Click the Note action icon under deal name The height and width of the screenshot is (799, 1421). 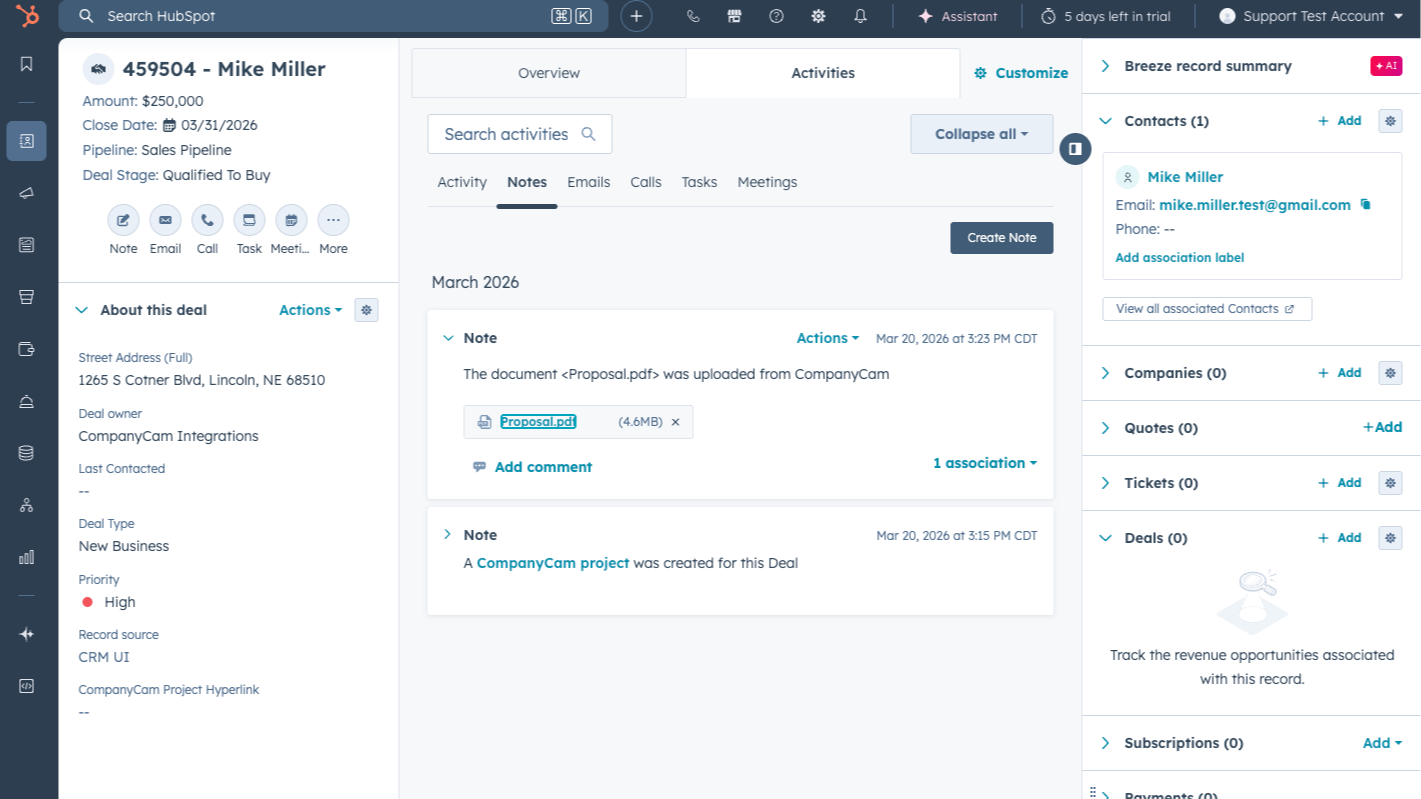click(x=123, y=220)
